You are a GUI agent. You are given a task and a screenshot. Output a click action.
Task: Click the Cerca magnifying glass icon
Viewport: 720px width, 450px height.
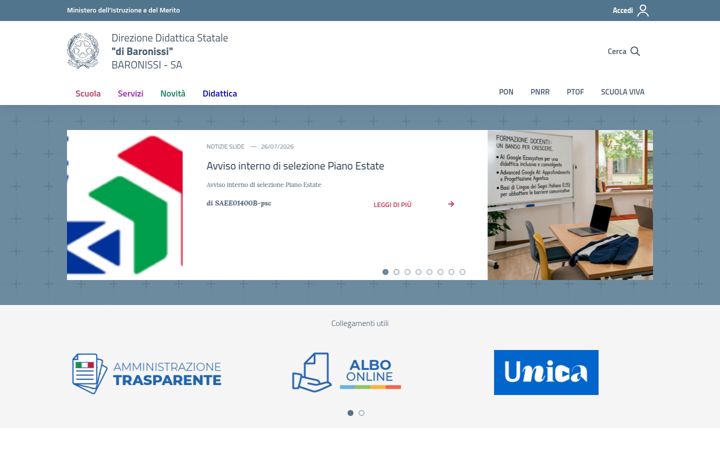pyautogui.click(x=635, y=51)
